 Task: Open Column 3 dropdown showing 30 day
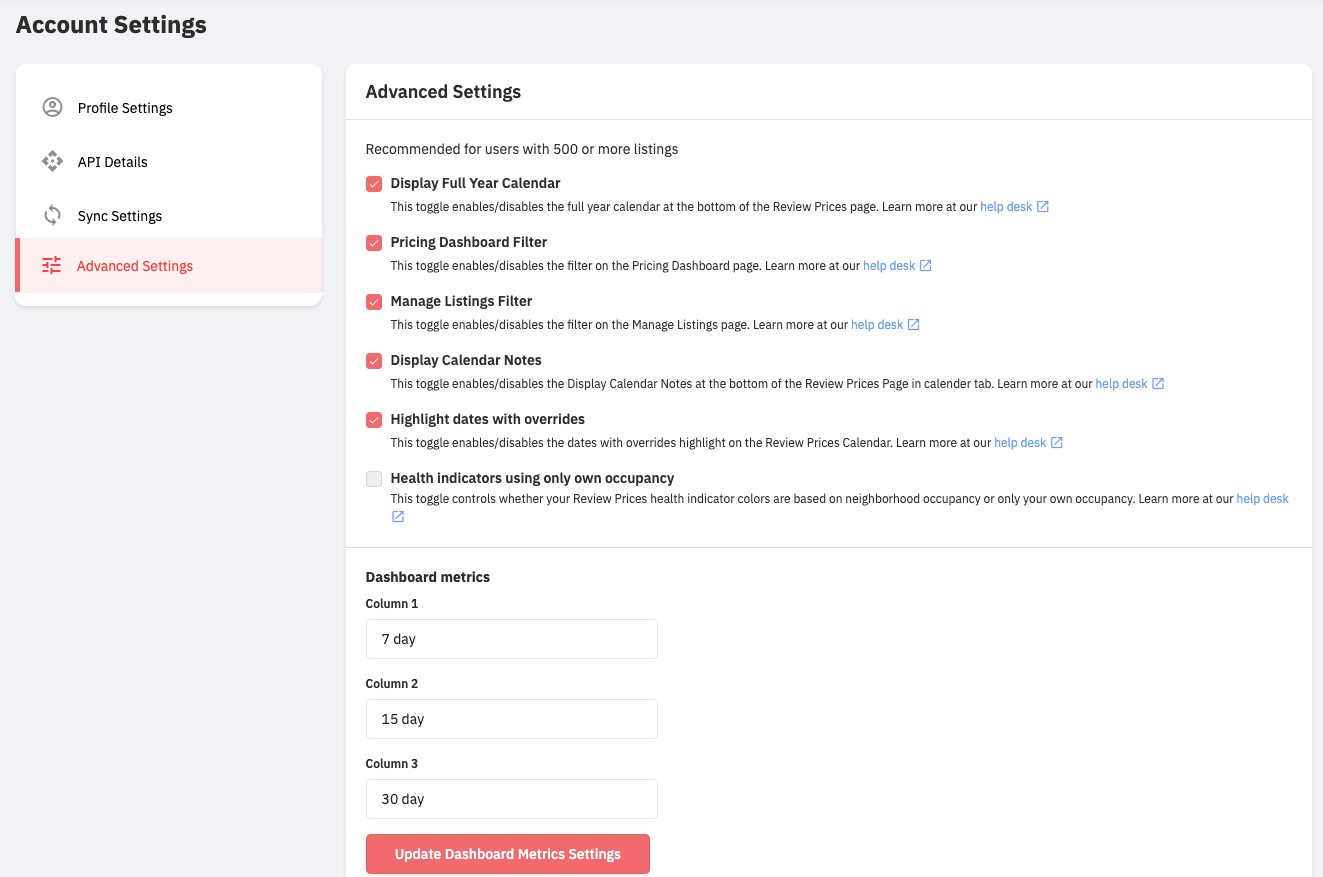point(512,799)
